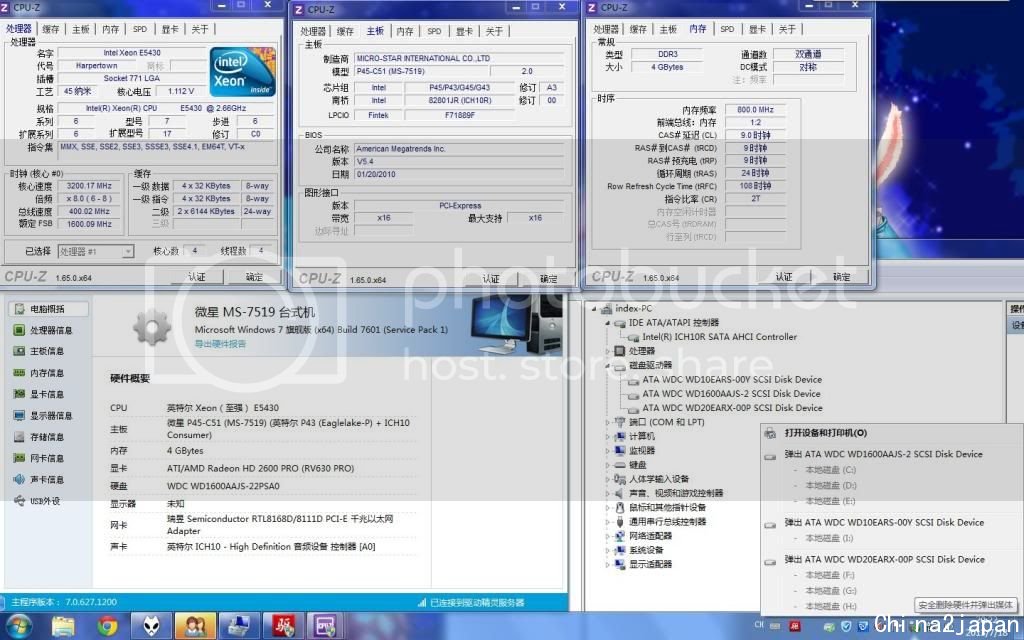Click the printer icon beside 打开设备和打印机

(771, 433)
